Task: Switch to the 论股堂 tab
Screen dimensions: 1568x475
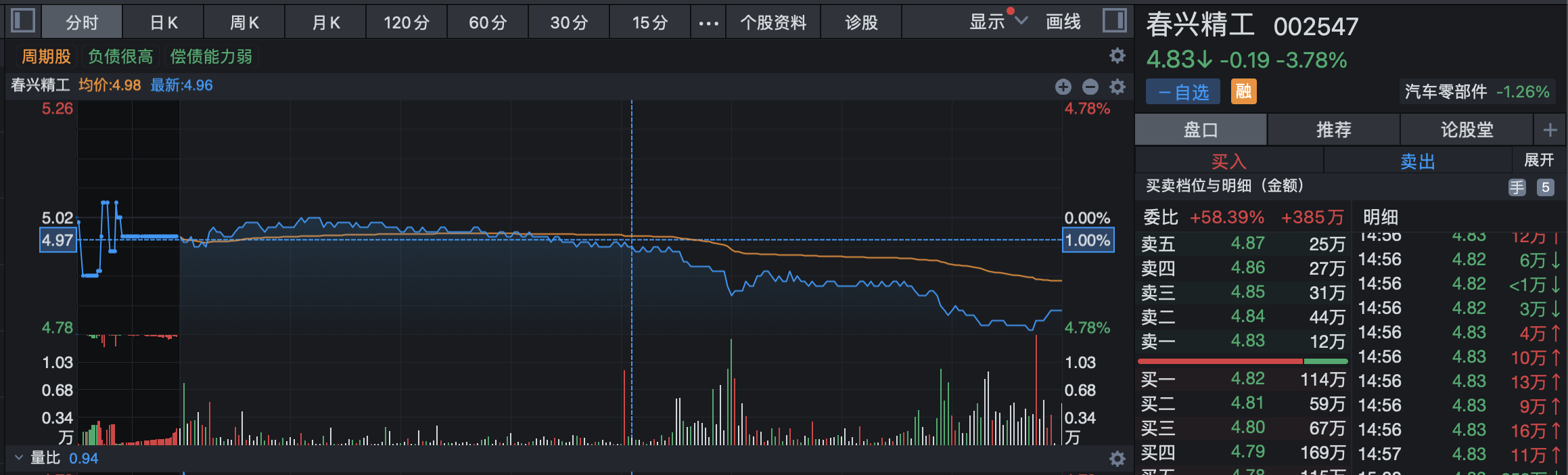Action: tap(1467, 129)
